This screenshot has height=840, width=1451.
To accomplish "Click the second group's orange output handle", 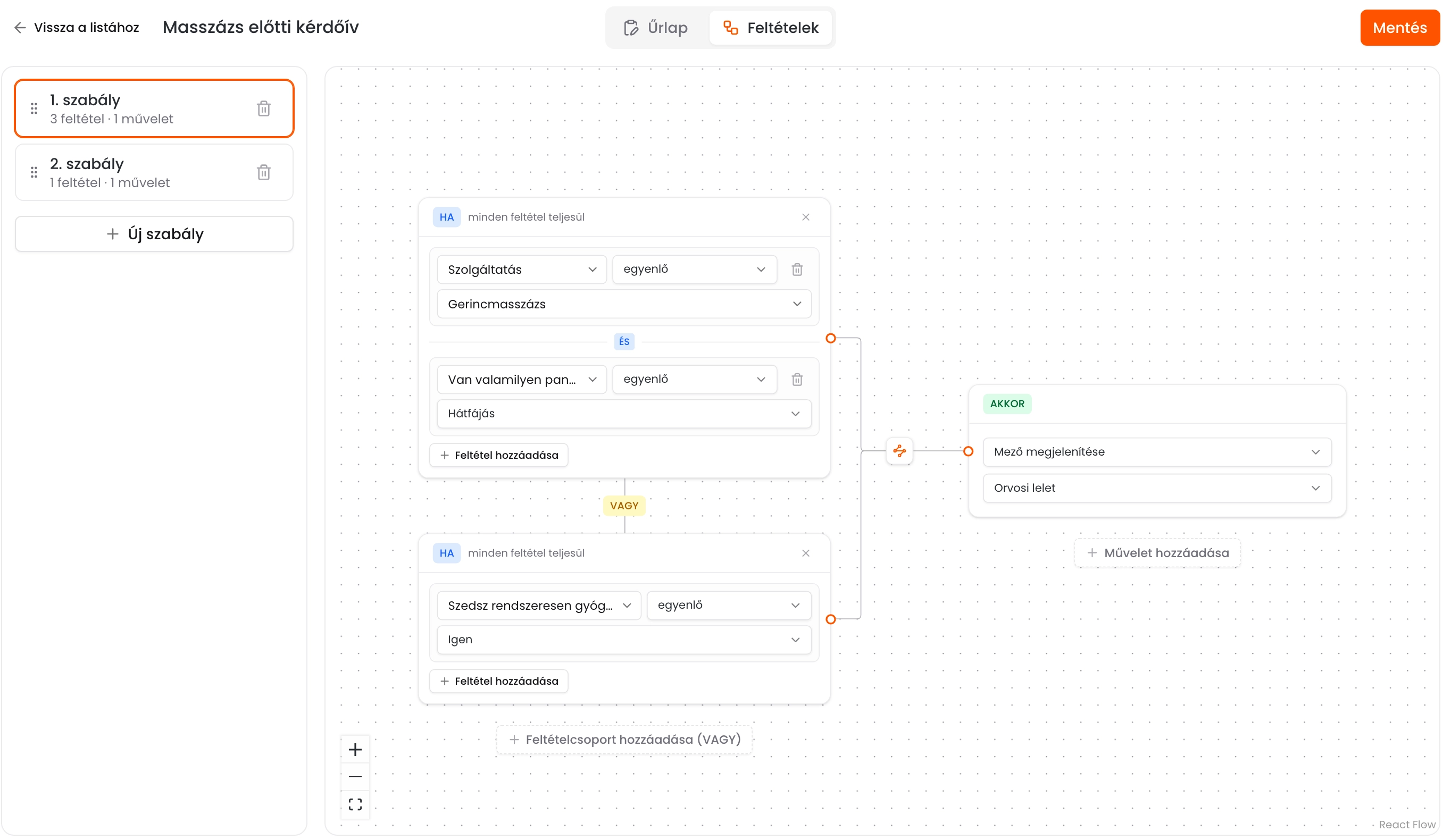I will (830, 619).
